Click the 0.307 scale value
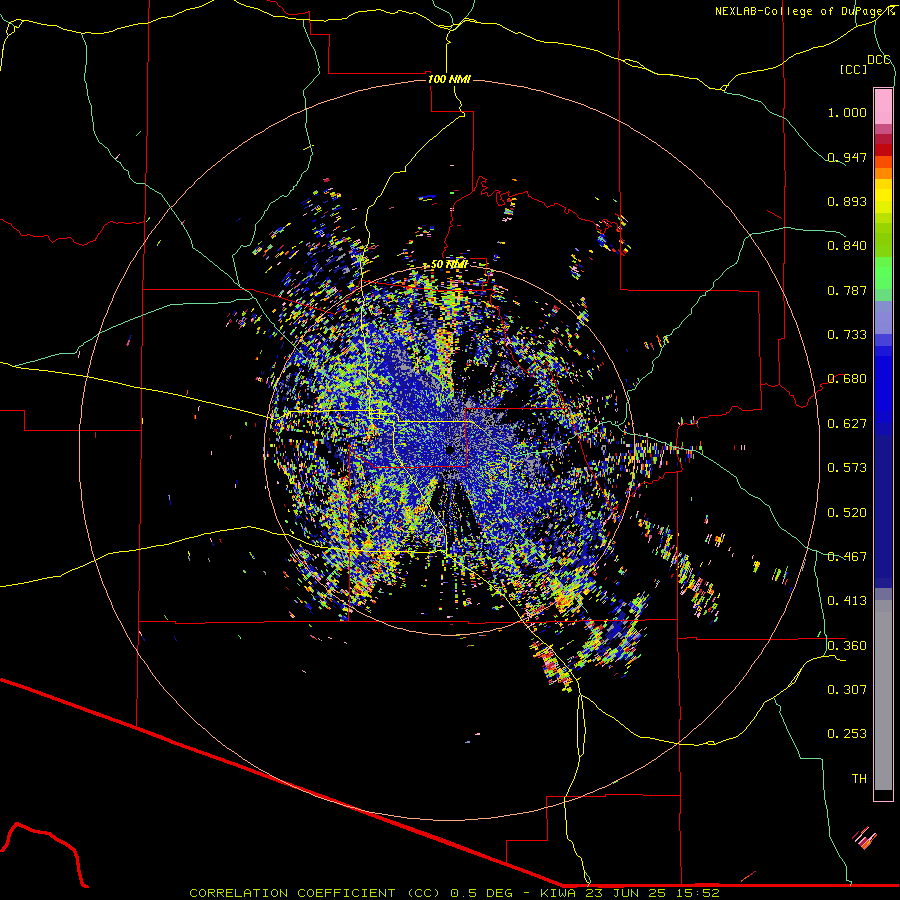The width and height of the screenshot is (900, 900). (x=847, y=690)
